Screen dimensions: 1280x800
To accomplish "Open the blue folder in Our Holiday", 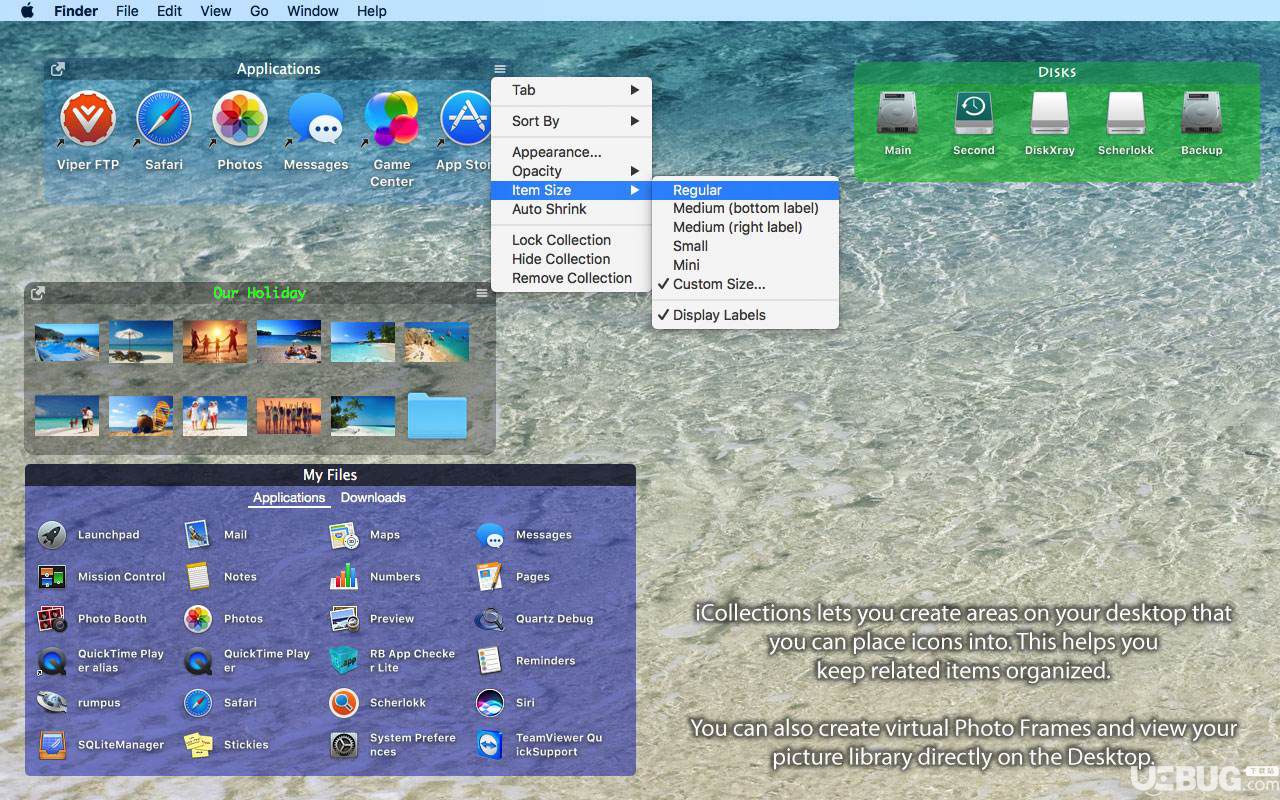I will [x=437, y=415].
